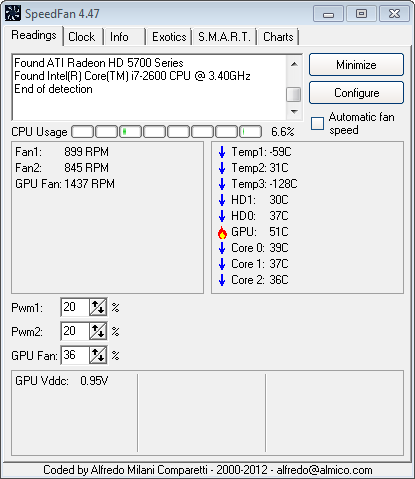Click the third CPU usage bar
Image resolution: width=415 pixels, height=479 pixels.
[130, 132]
